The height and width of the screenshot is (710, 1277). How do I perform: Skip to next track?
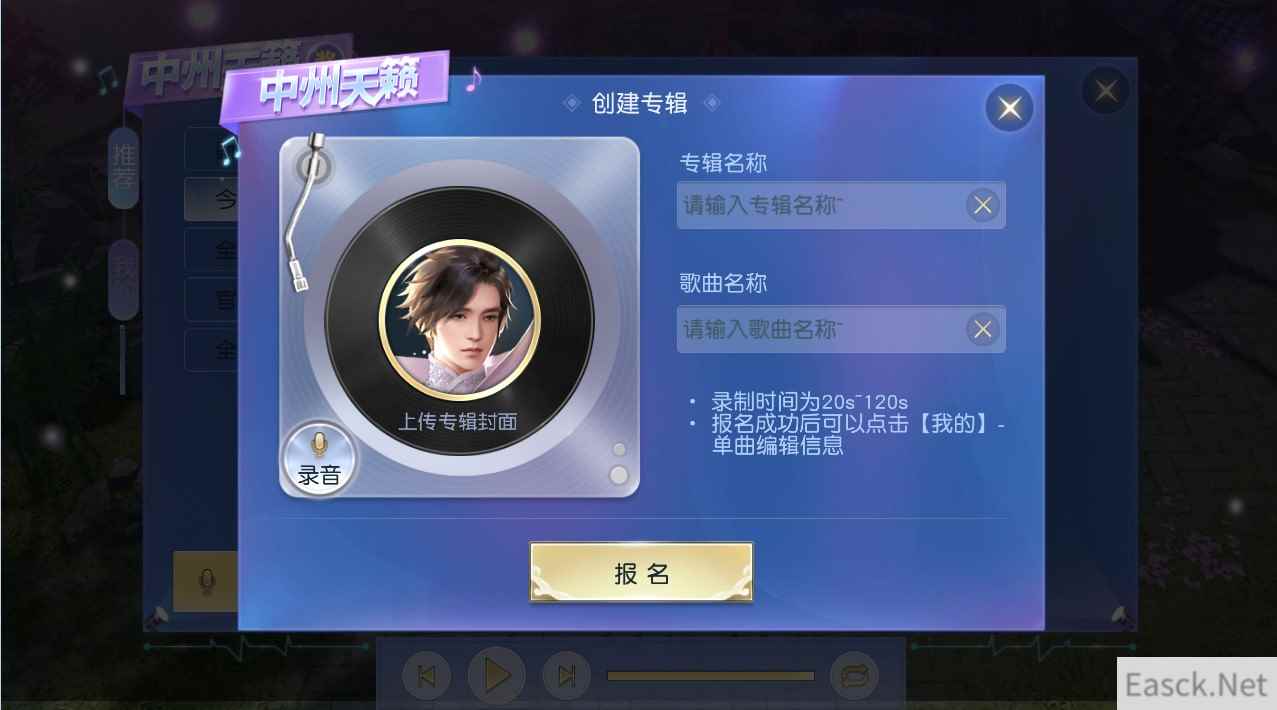(x=566, y=677)
